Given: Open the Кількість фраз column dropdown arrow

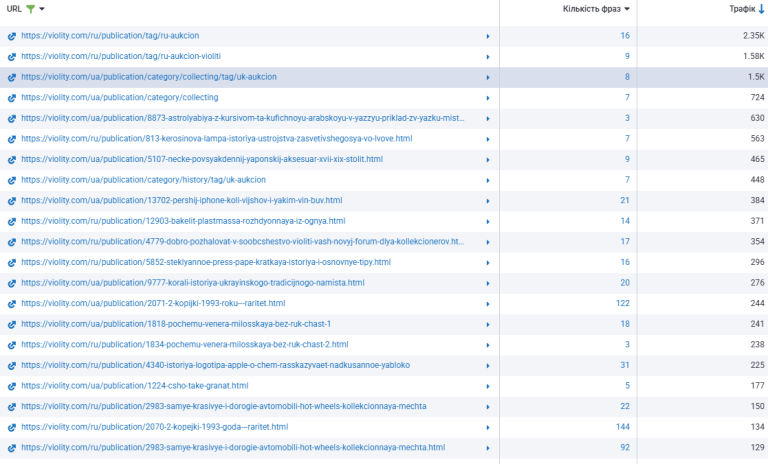Looking at the screenshot, I should [627, 9].
